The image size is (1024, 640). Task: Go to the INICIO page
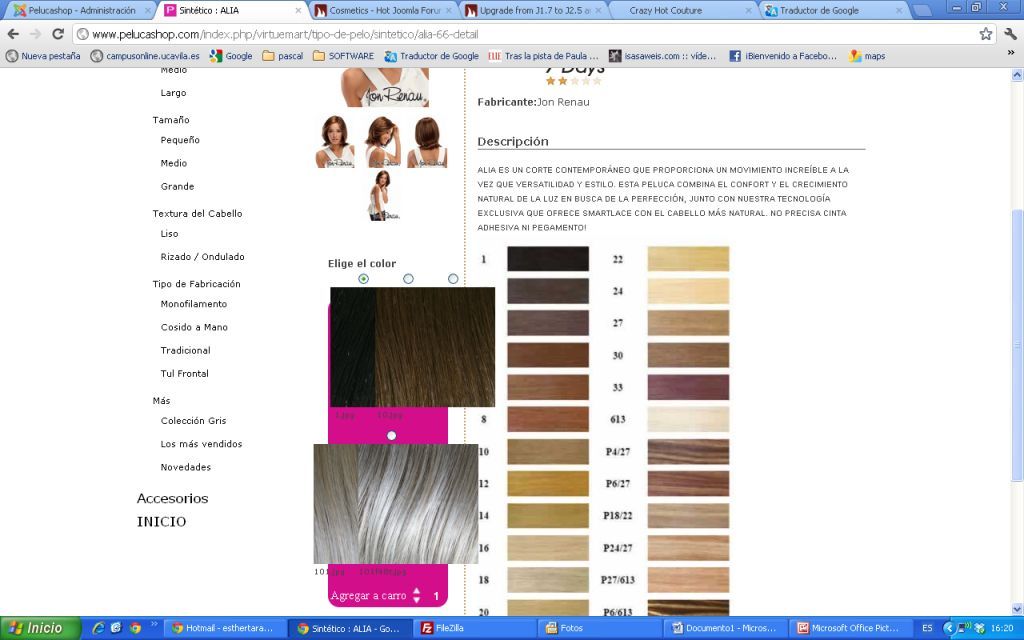pyautogui.click(x=161, y=521)
